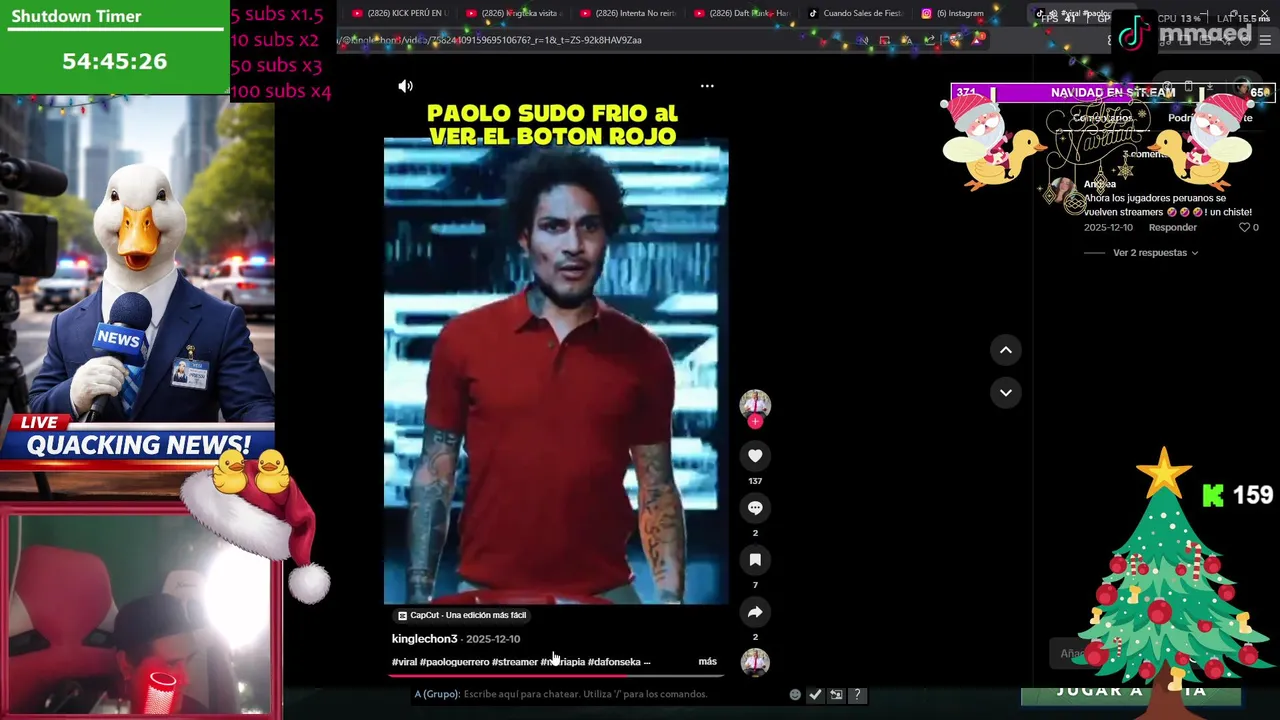Click comment date 2025-12-10 under Andrea
The image size is (1280, 720).
(1108, 228)
